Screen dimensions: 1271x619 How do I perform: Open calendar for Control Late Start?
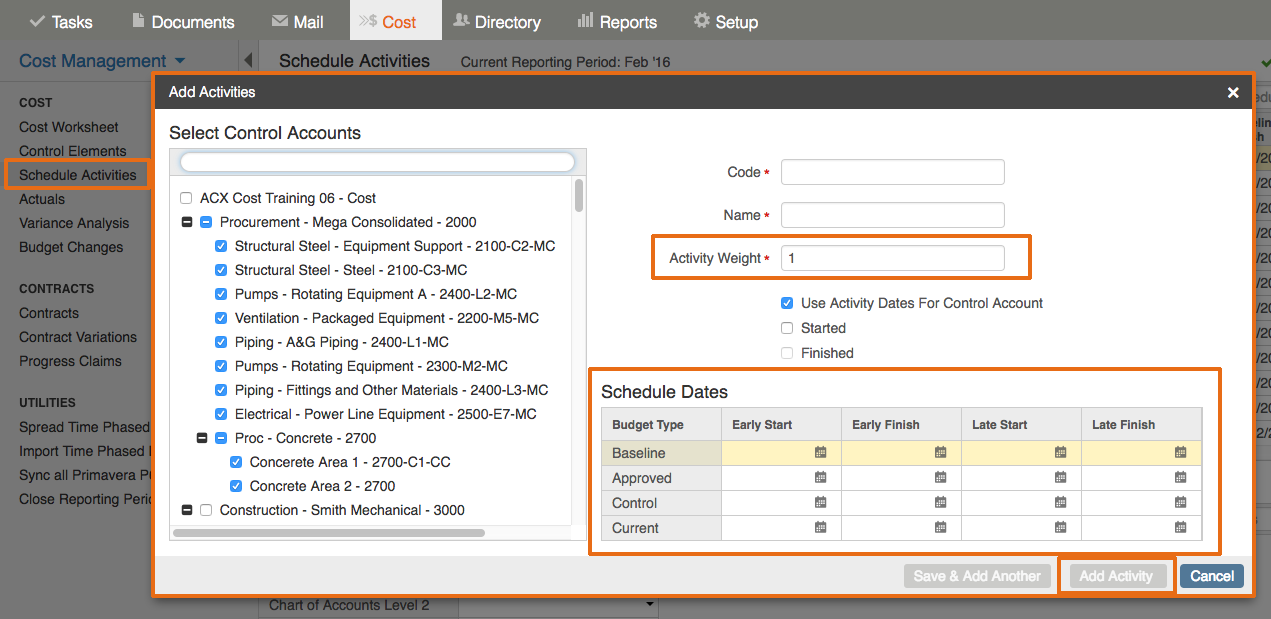pos(1061,503)
